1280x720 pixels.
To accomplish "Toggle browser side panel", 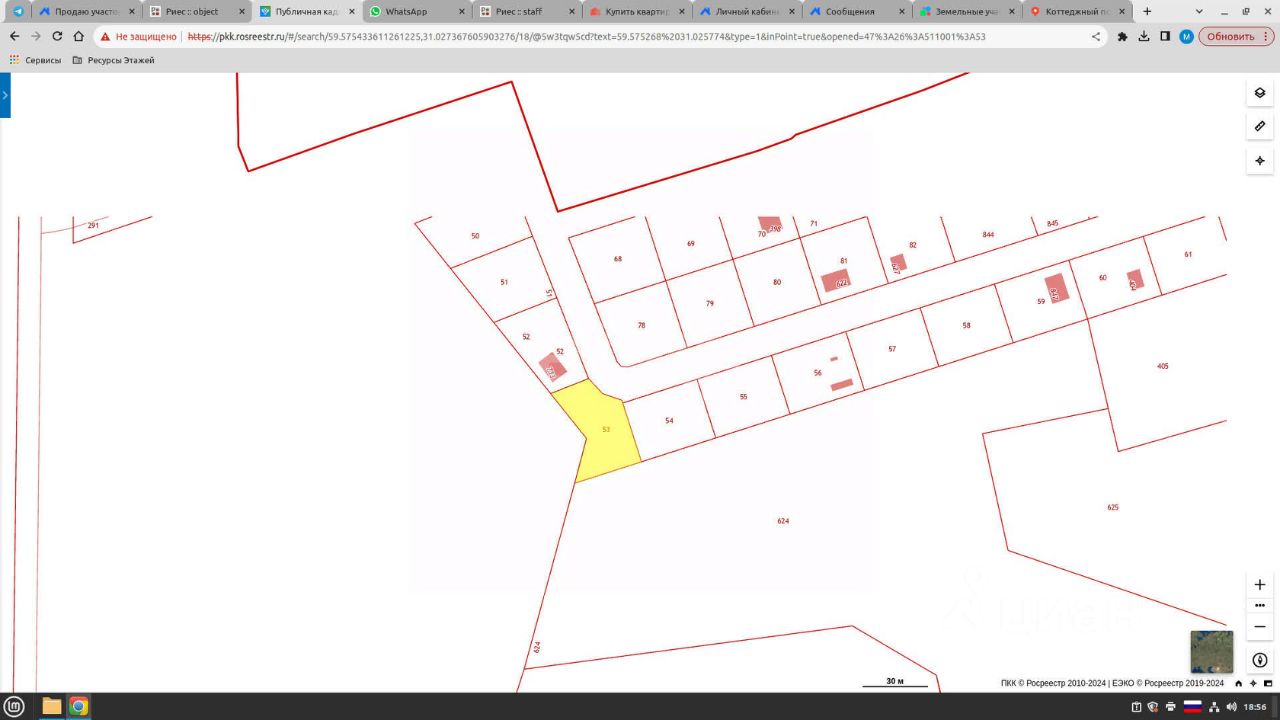I will (1165, 36).
